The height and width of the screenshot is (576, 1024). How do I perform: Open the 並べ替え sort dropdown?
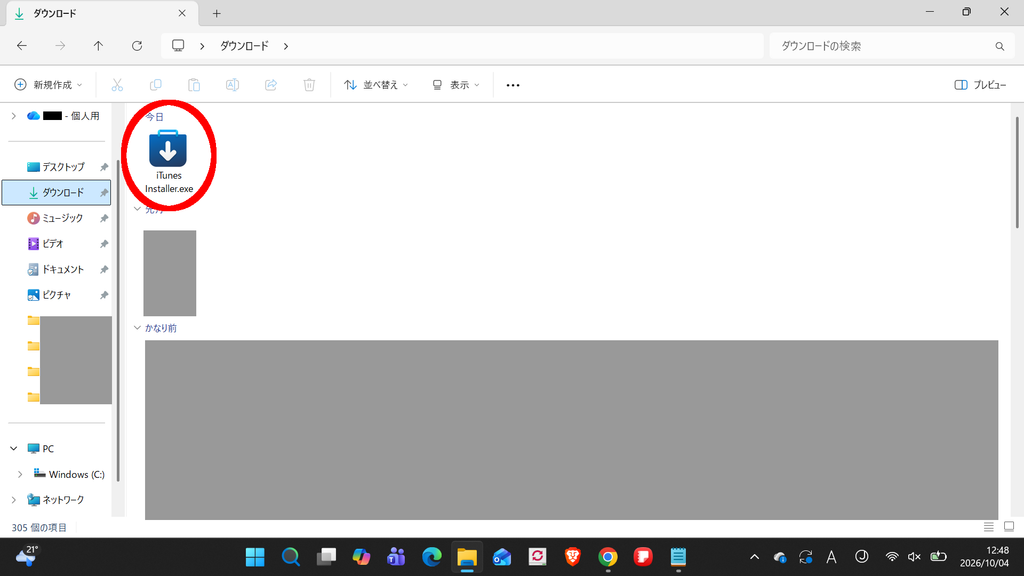pos(376,85)
